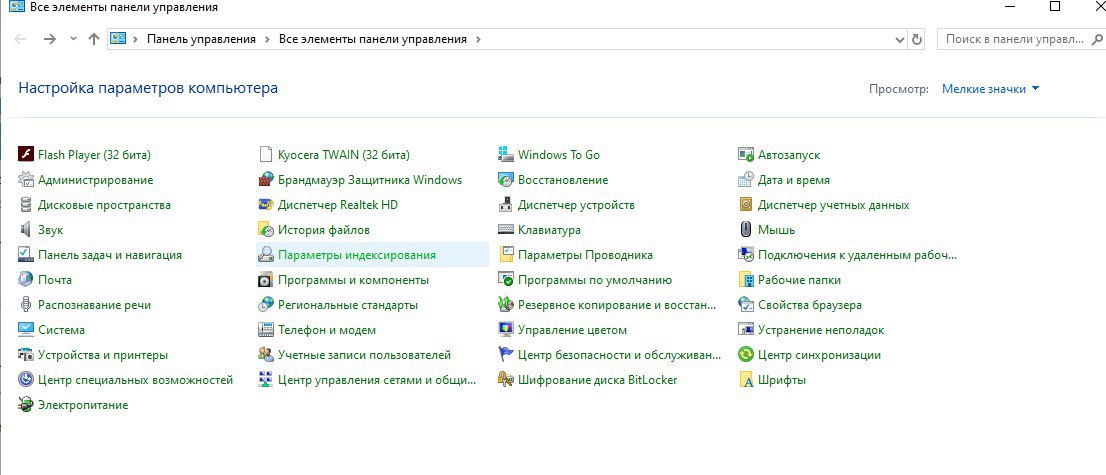The width and height of the screenshot is (1106, 475).
Task: Open Свойства браузера link
Action: pos(810,305)
